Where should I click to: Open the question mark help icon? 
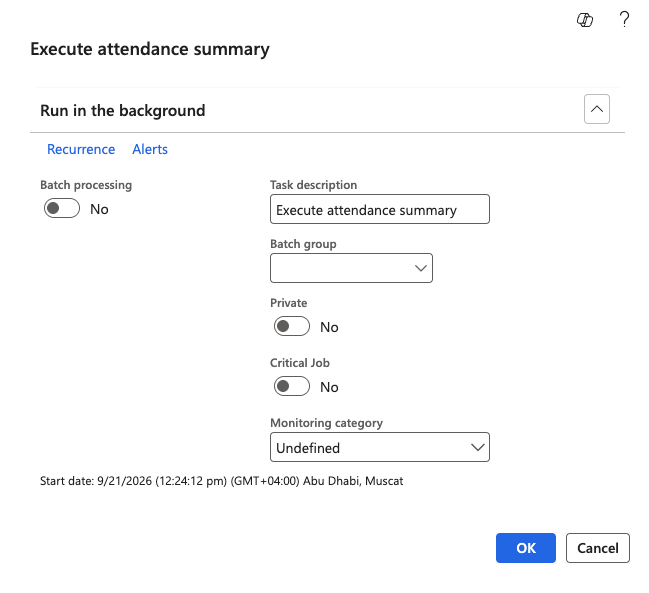[x=624, y=19]
